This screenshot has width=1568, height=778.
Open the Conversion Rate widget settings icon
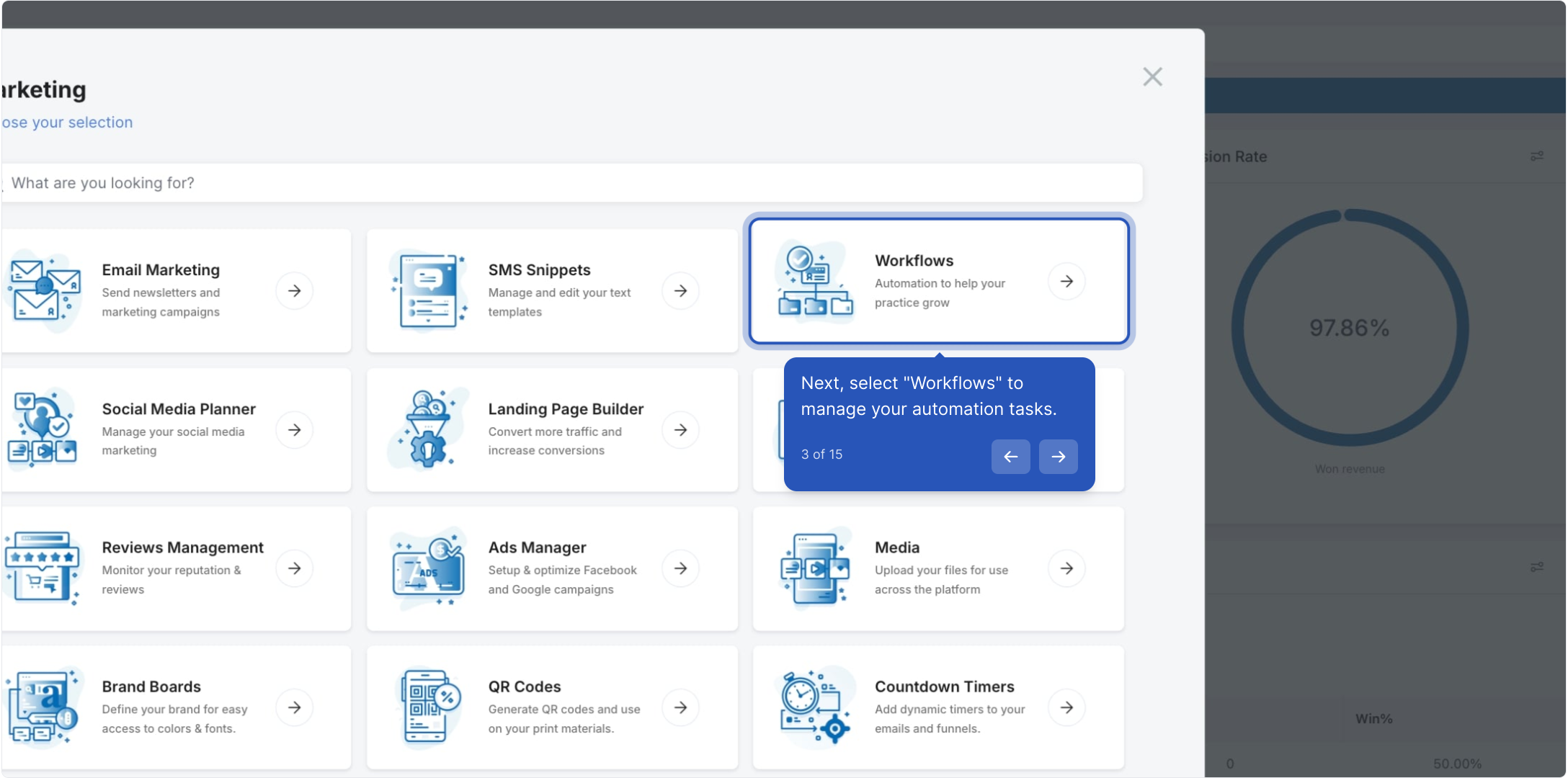pyautogui.click(x=1536, y=156)
